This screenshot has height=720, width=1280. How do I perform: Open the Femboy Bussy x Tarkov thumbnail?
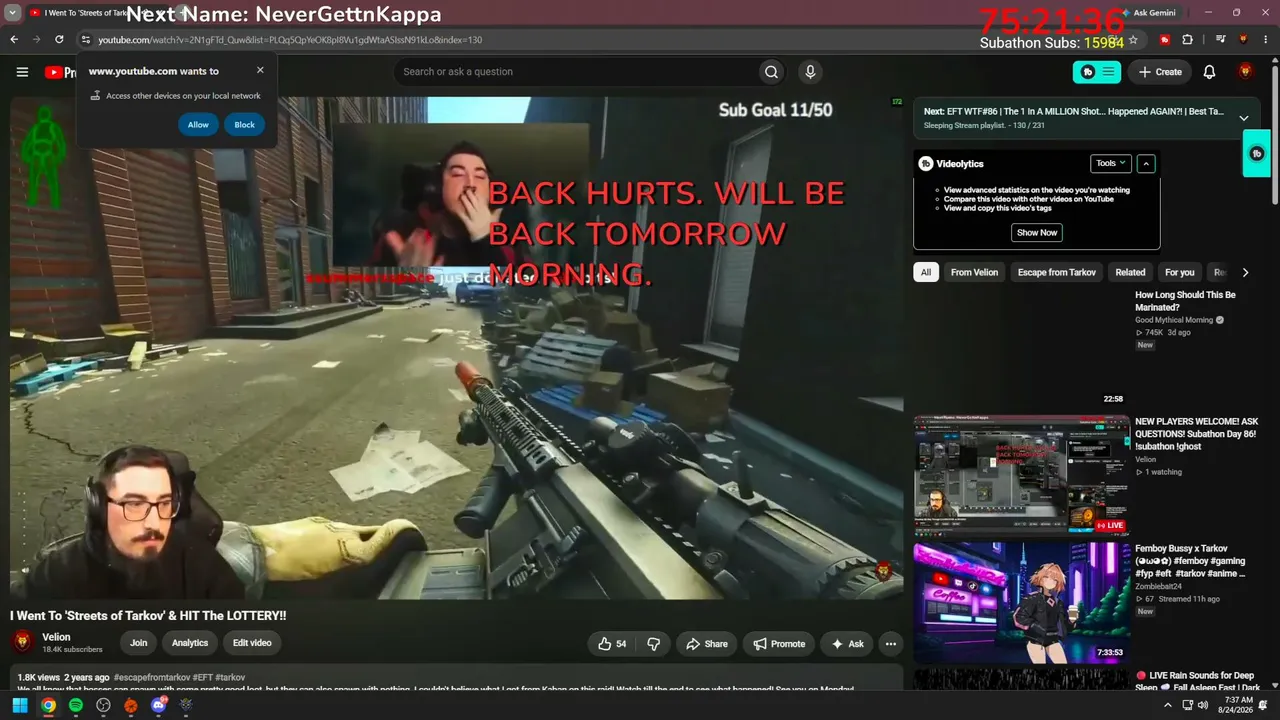[1022, 603]
